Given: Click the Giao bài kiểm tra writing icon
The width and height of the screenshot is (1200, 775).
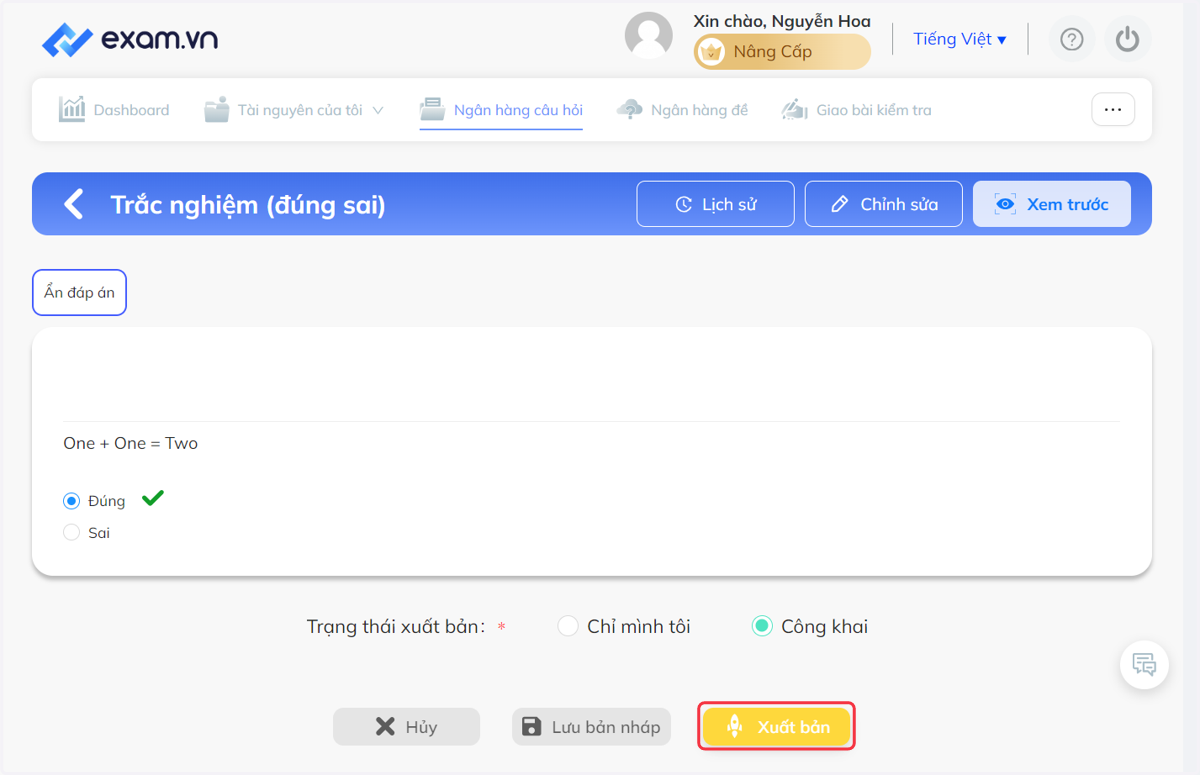Looking at the screenshot, I should (x=795, y=109).
